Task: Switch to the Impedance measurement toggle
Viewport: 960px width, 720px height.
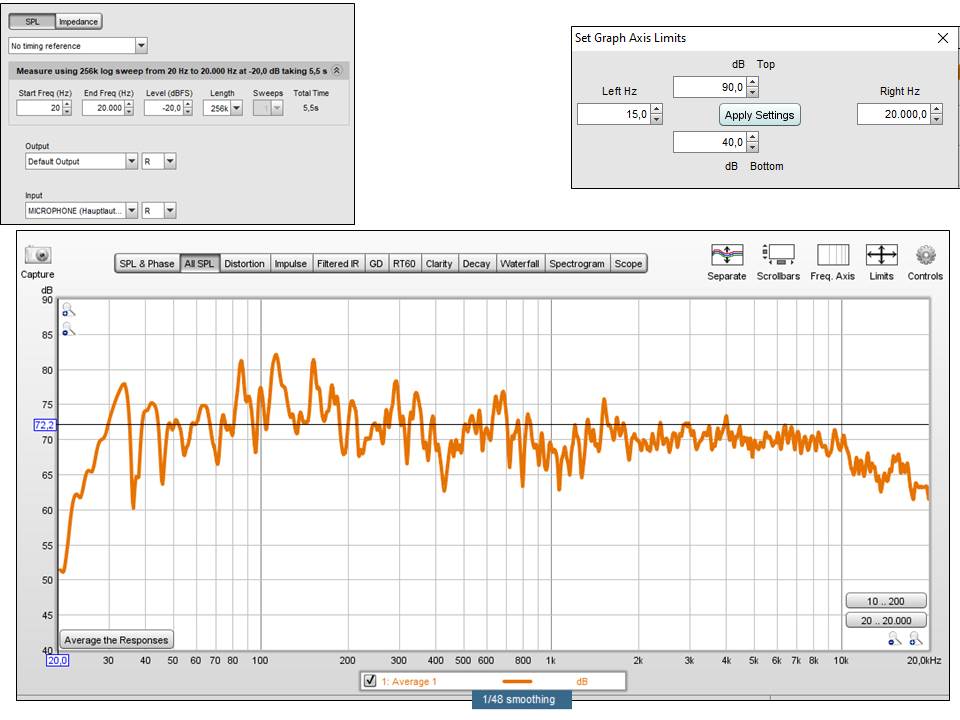Action: [79, 21]
